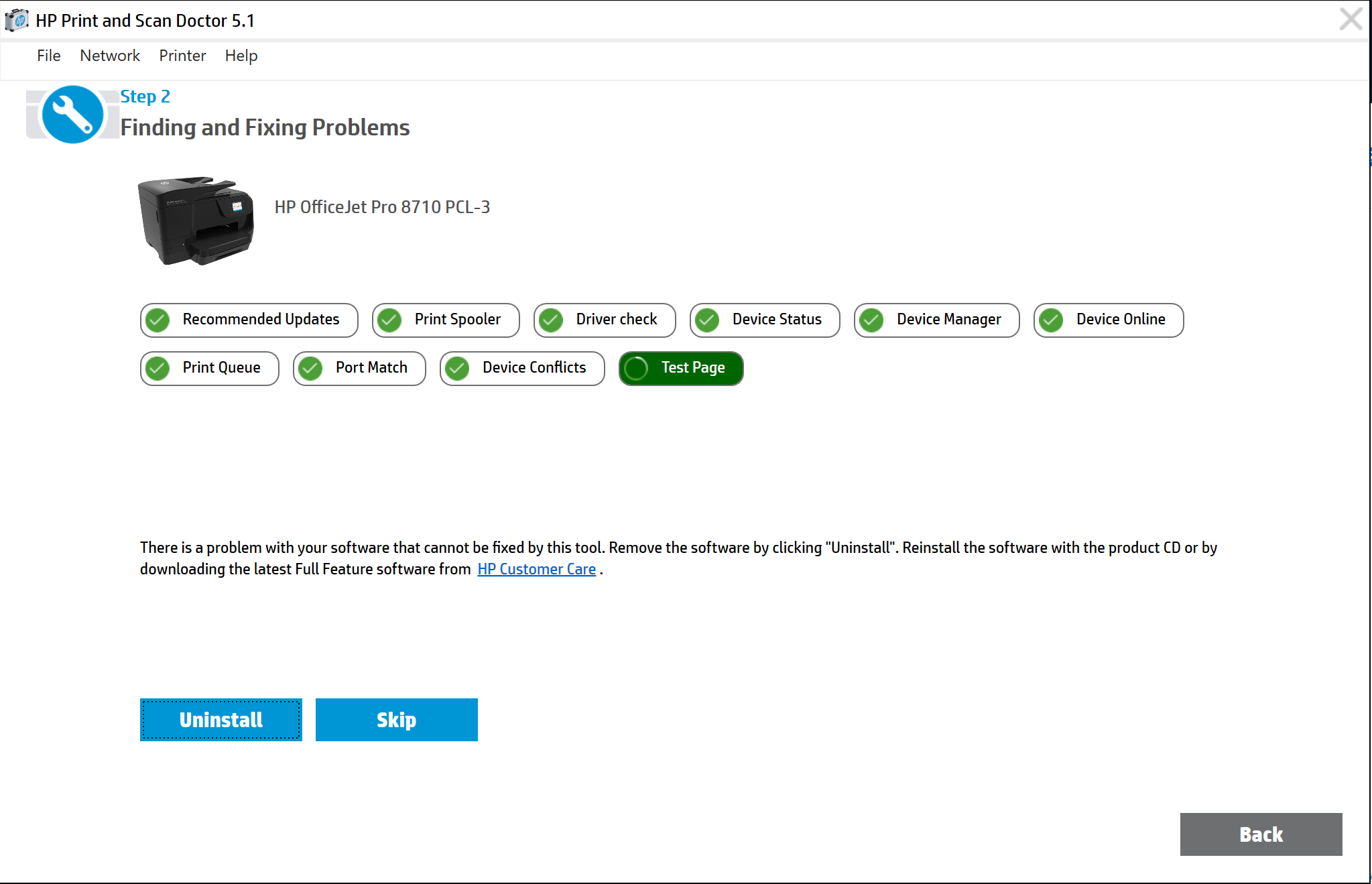Click the spinning progress icon on Test Page

coord(636,368)
